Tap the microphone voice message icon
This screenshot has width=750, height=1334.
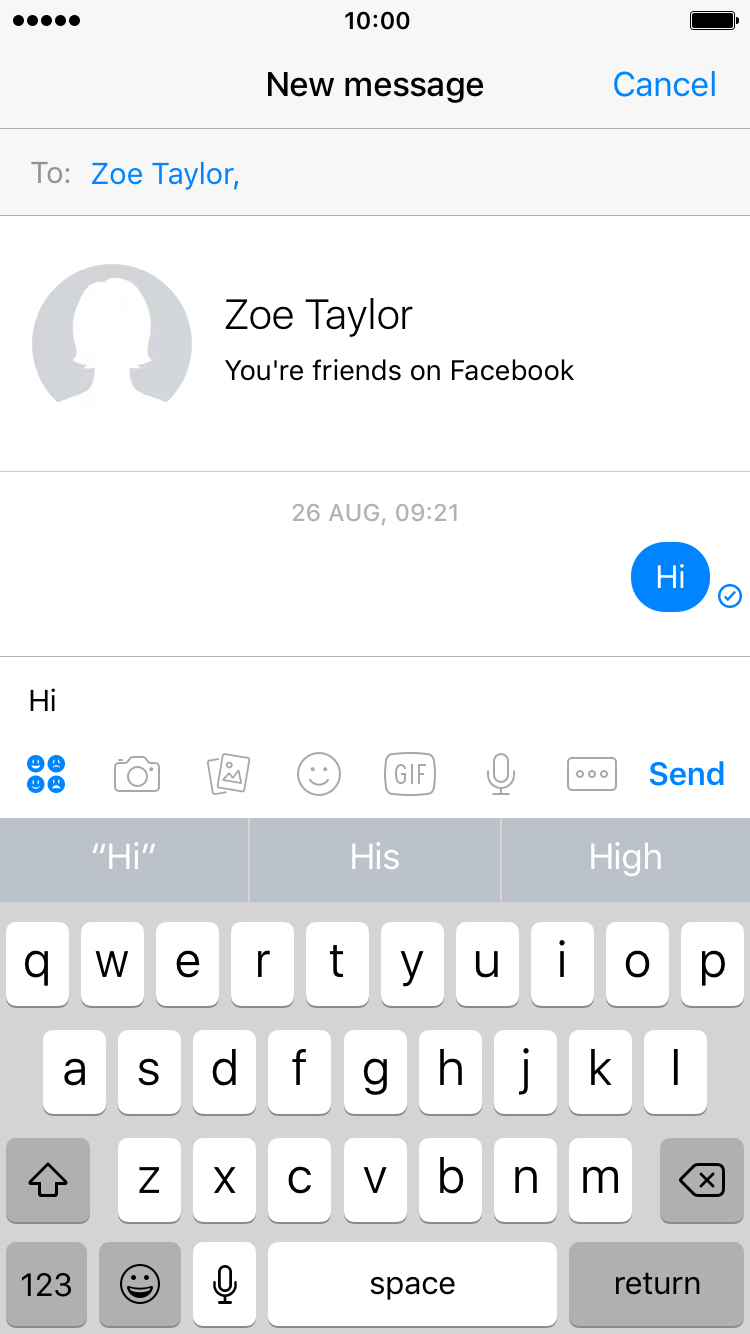501,774
